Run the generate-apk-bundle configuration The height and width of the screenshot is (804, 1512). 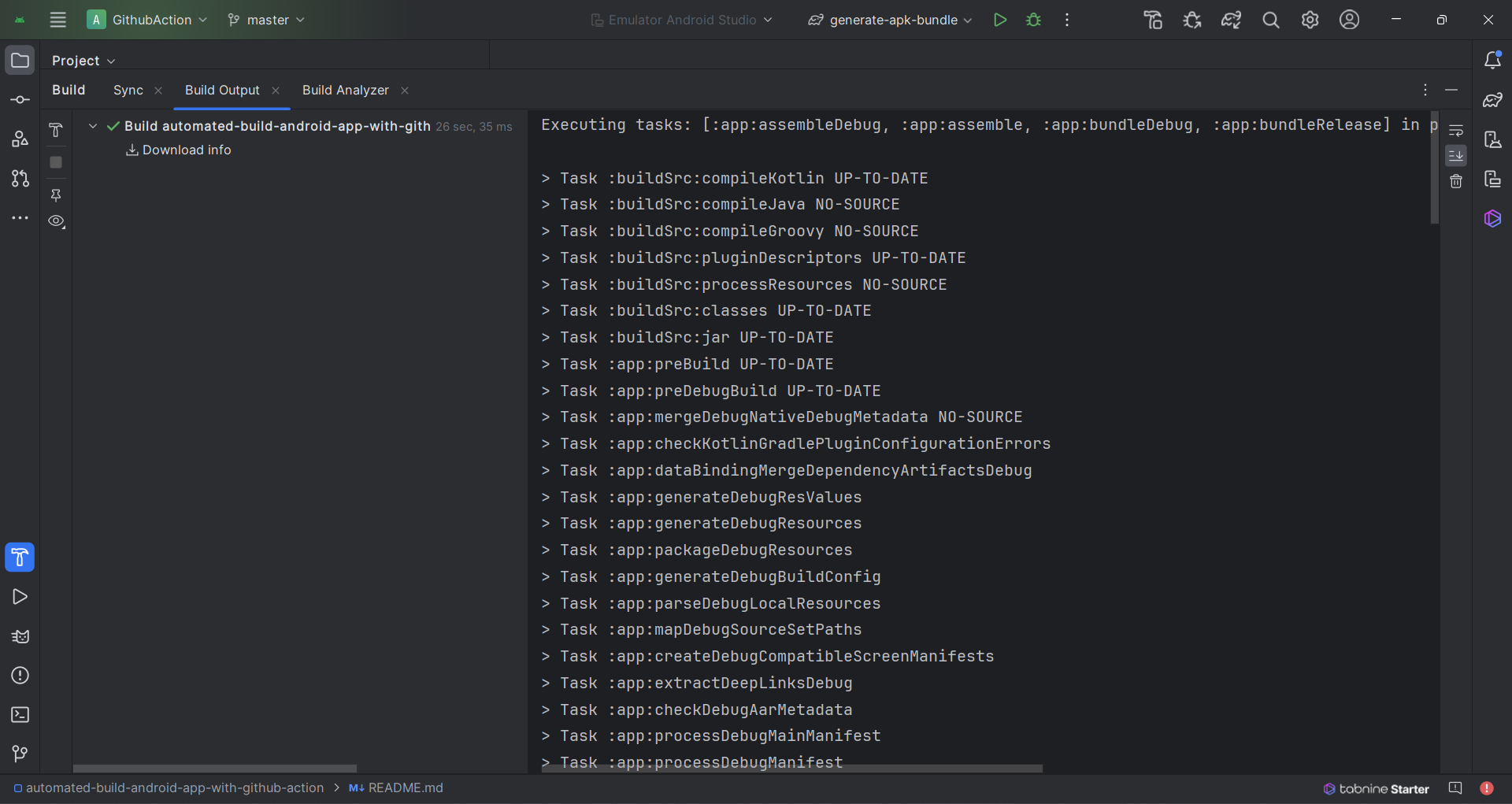(1000, 20)
